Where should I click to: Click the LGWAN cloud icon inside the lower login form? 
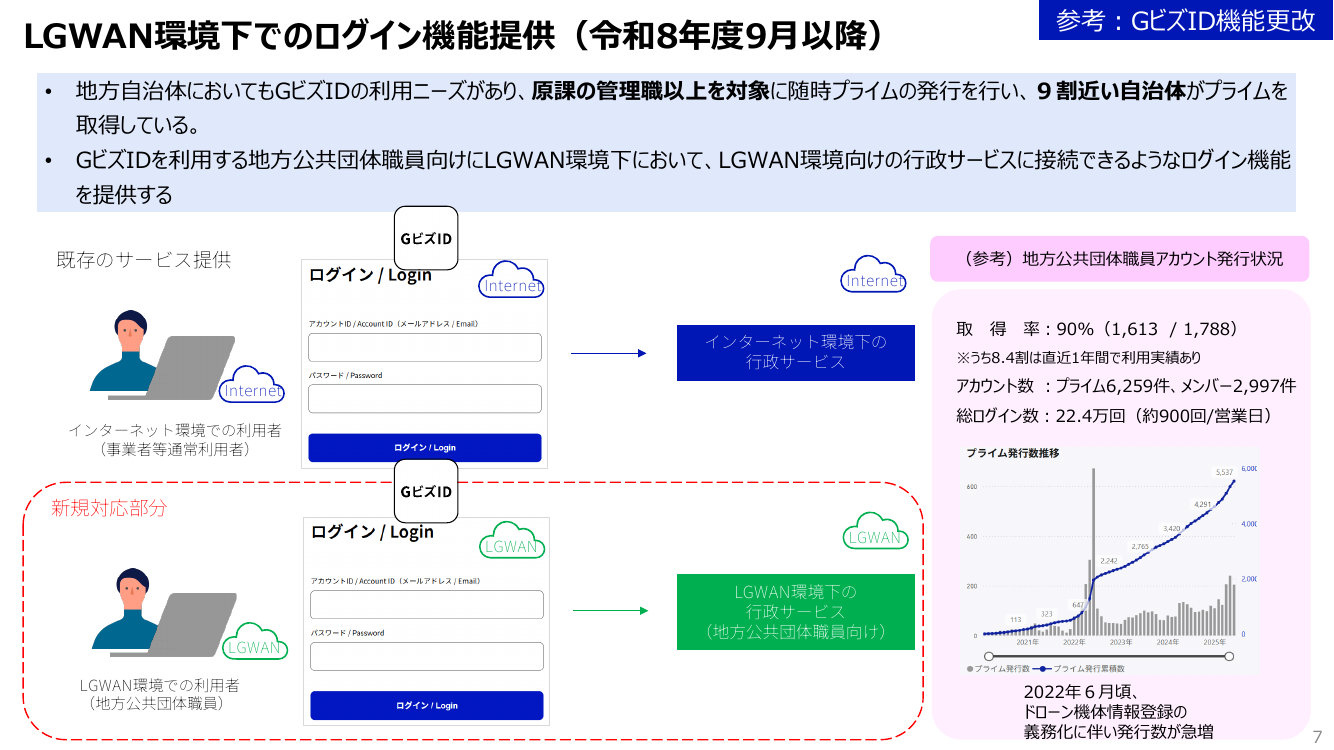[x=512, y=540]
